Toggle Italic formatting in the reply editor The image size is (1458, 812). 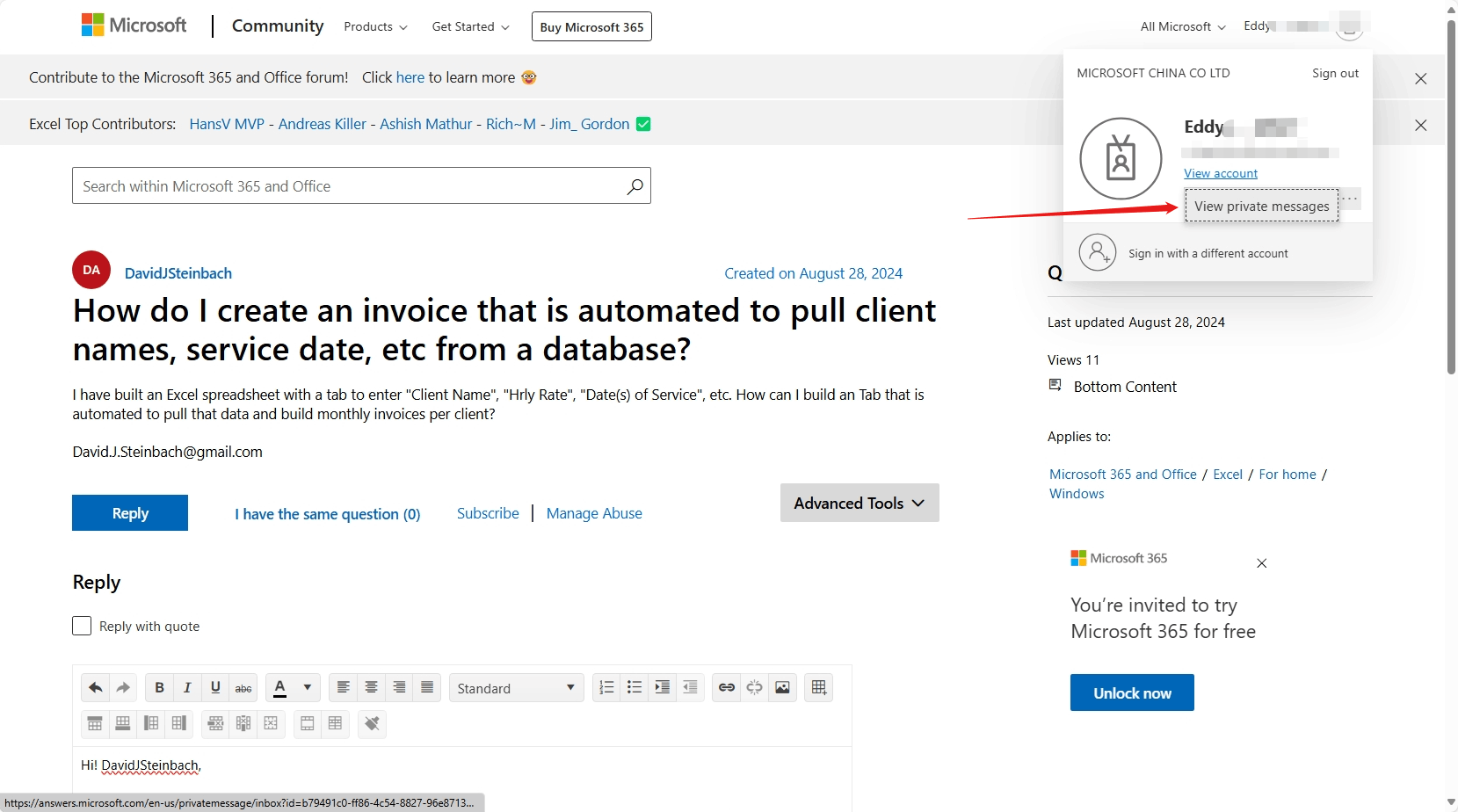(187, 687)
